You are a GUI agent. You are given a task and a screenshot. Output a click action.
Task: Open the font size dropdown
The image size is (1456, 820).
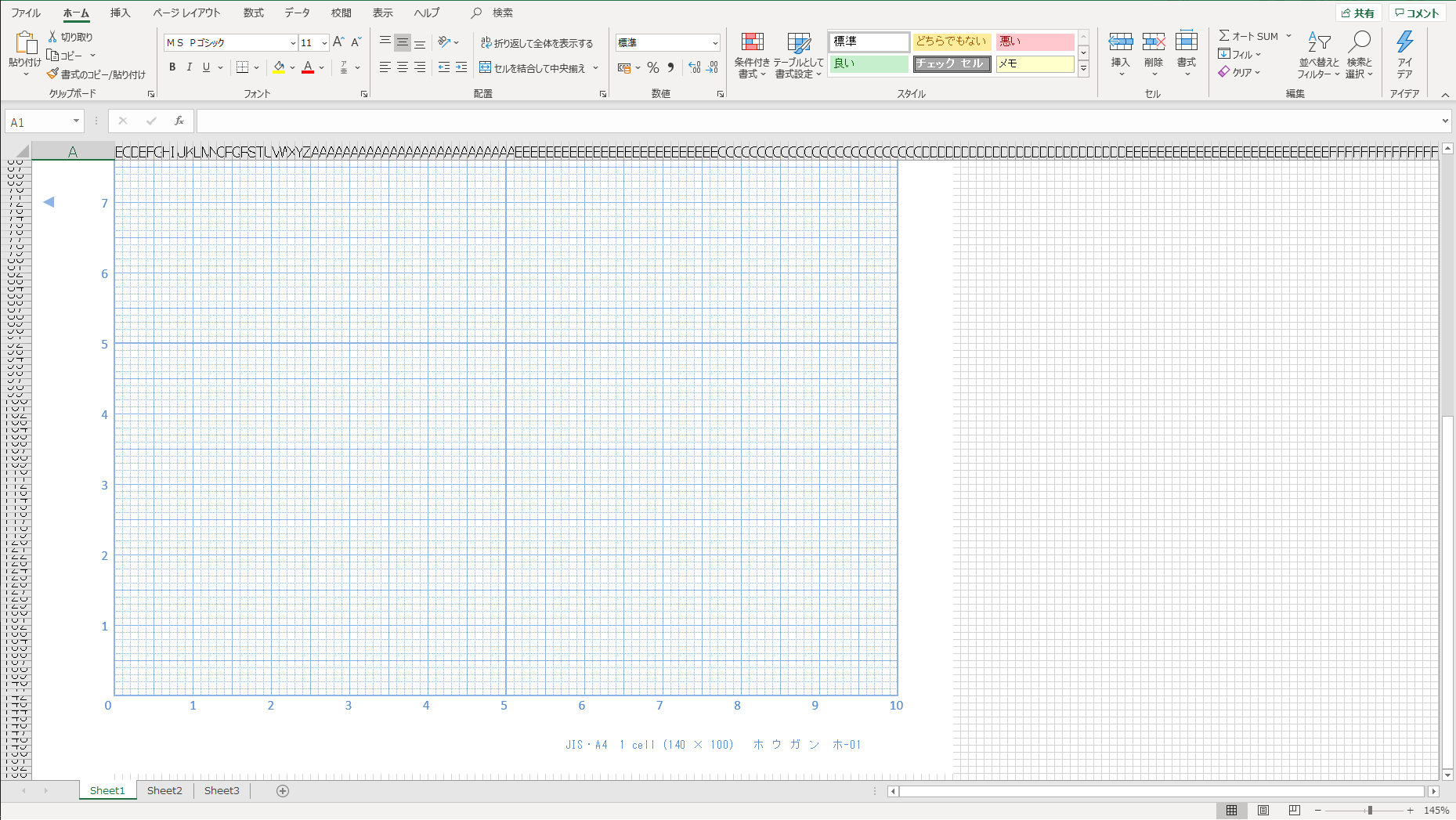click(324, 43)
